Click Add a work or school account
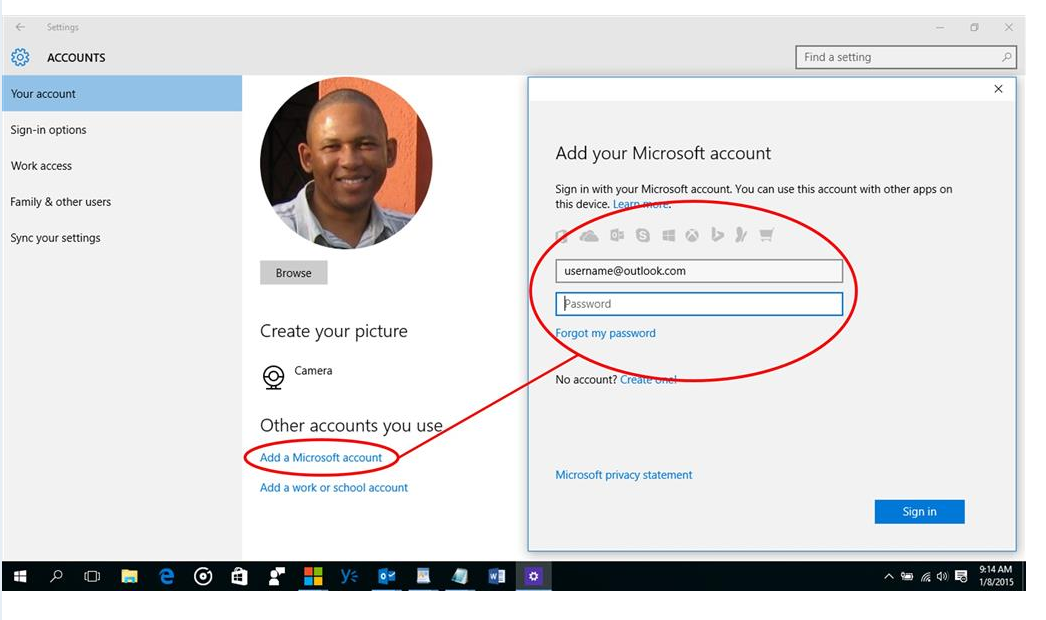 point(334,488)
